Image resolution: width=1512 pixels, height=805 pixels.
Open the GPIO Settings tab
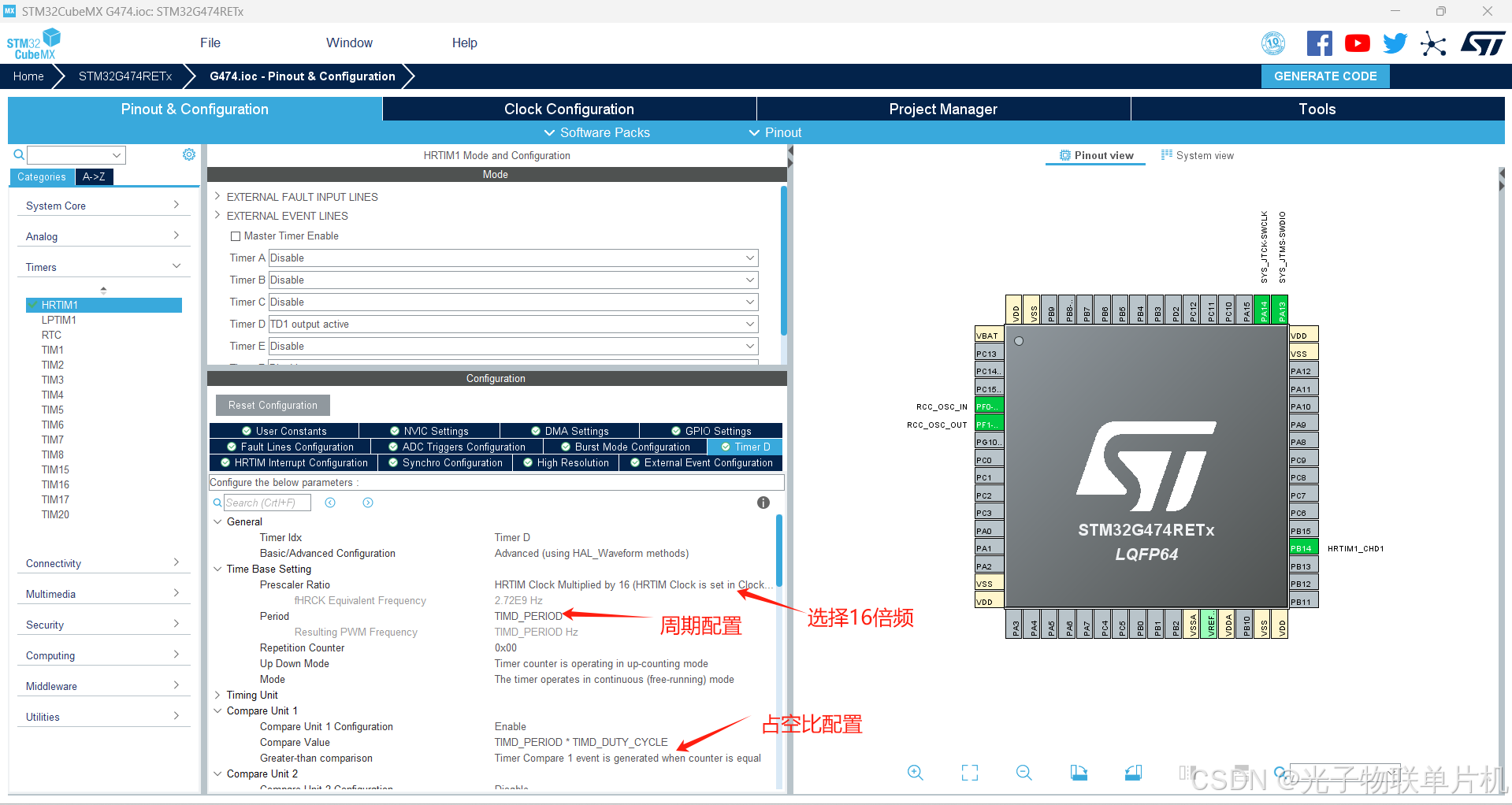(x=711, y=431)
